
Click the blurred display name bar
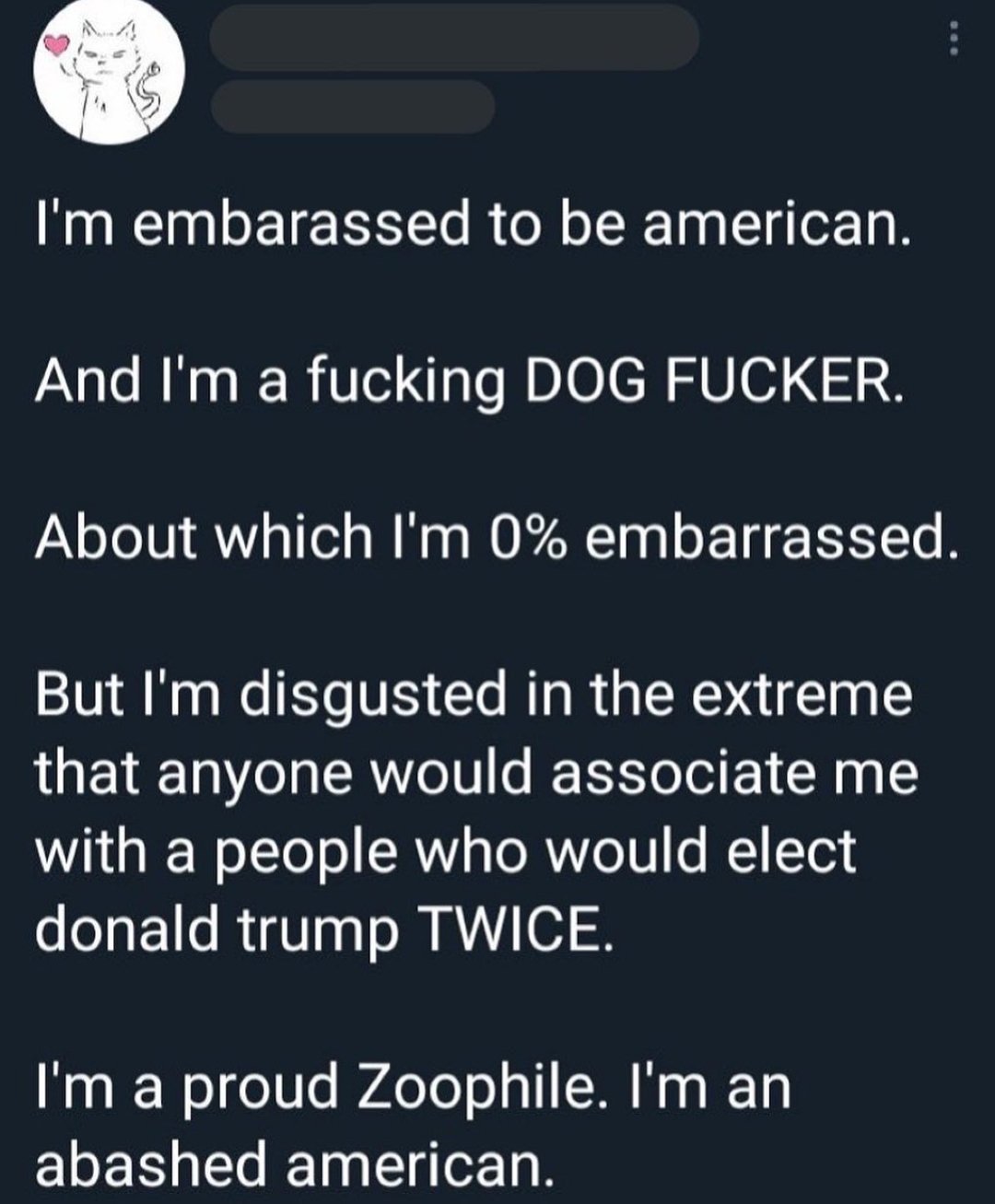click(x=453, y=37)
